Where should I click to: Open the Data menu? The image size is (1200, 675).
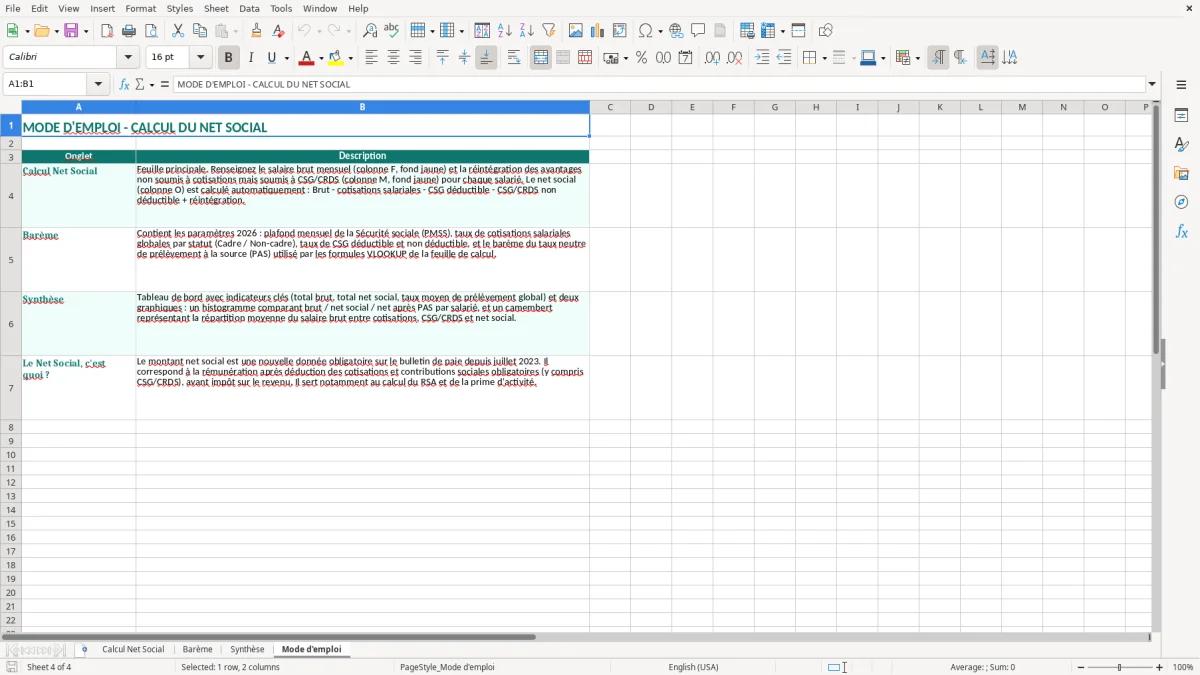point(249,8)
